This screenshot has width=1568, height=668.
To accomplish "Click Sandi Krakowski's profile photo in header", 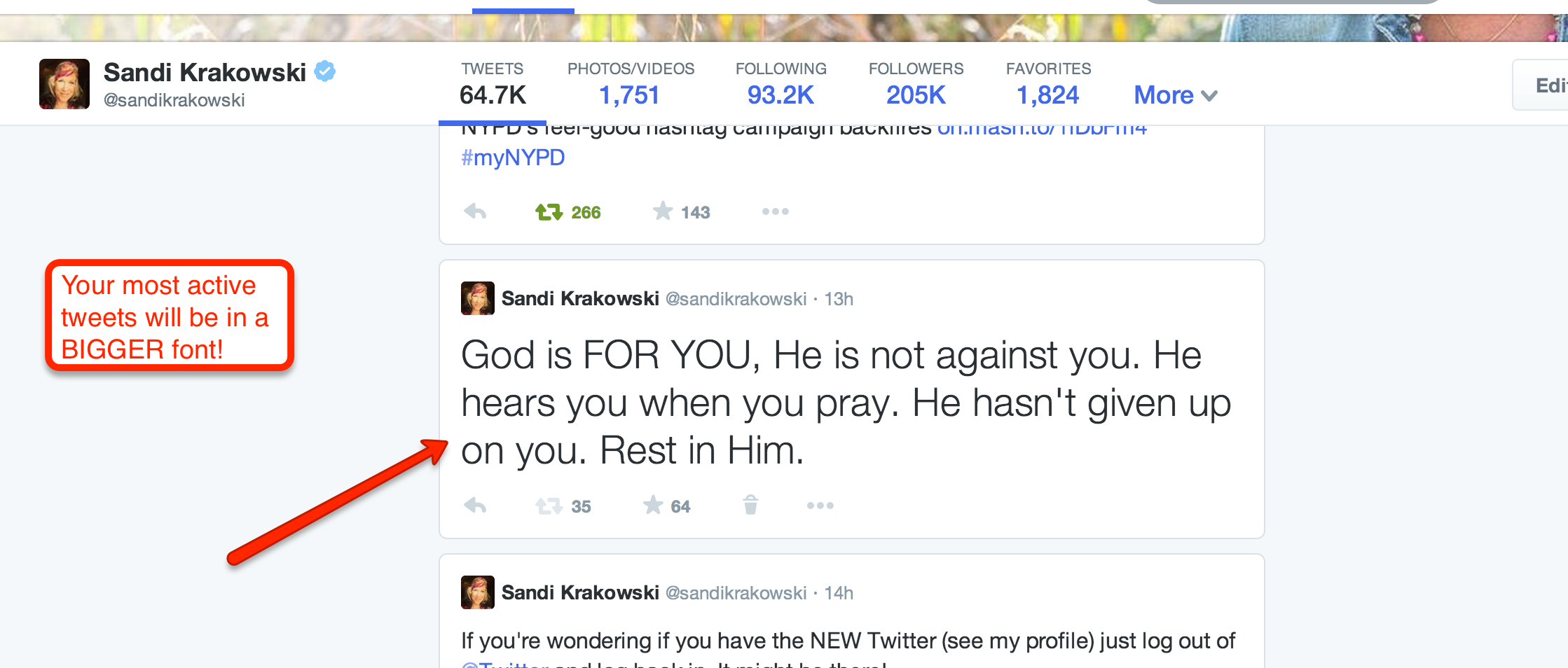I will pos(64,84).
